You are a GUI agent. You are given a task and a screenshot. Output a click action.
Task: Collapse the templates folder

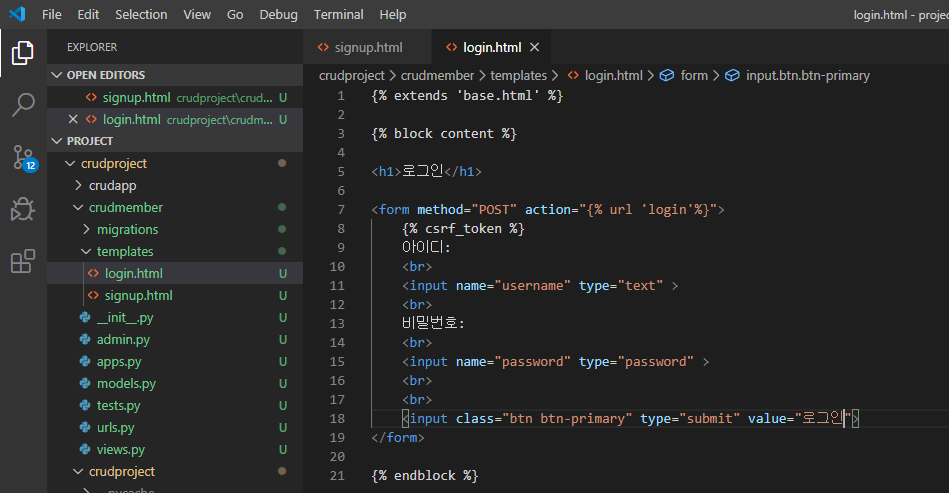(x=175, y=251)
